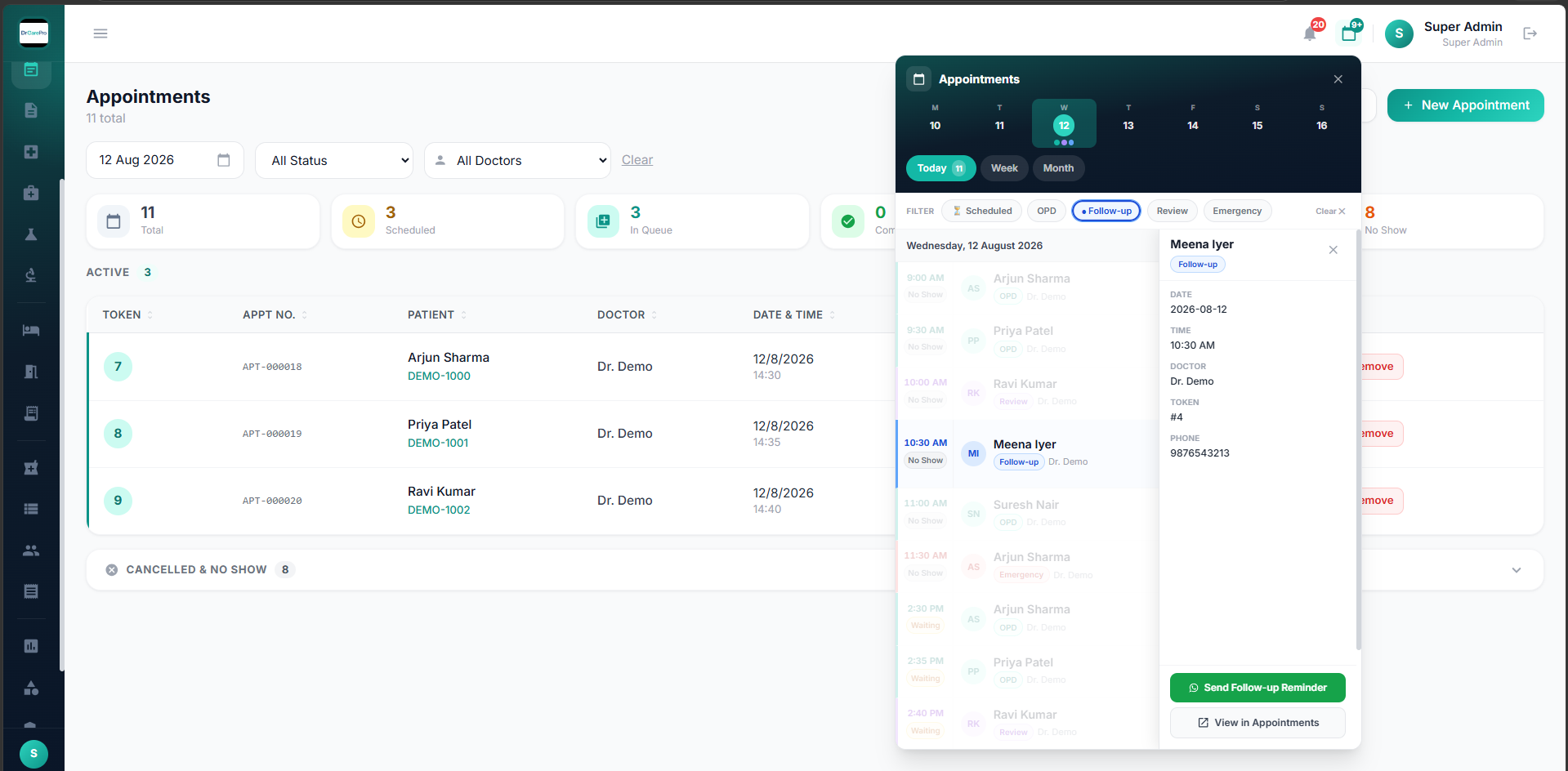
Task: Open calendar appointments icon in header
Action: [x=1350, y=33]
